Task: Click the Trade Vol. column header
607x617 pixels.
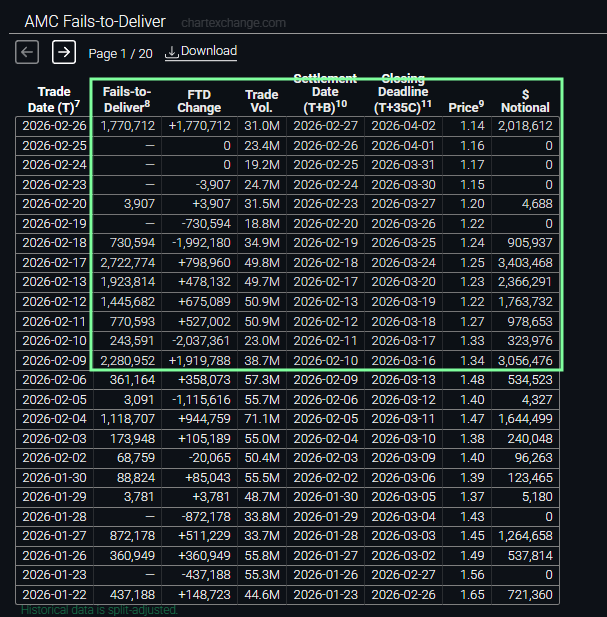Action: (x=262, y=101)
